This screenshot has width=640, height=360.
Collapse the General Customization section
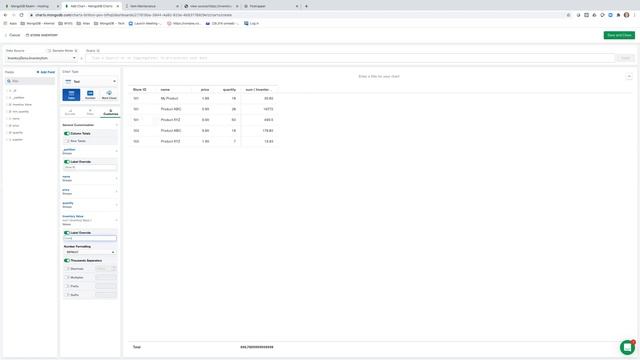(116, 125)
